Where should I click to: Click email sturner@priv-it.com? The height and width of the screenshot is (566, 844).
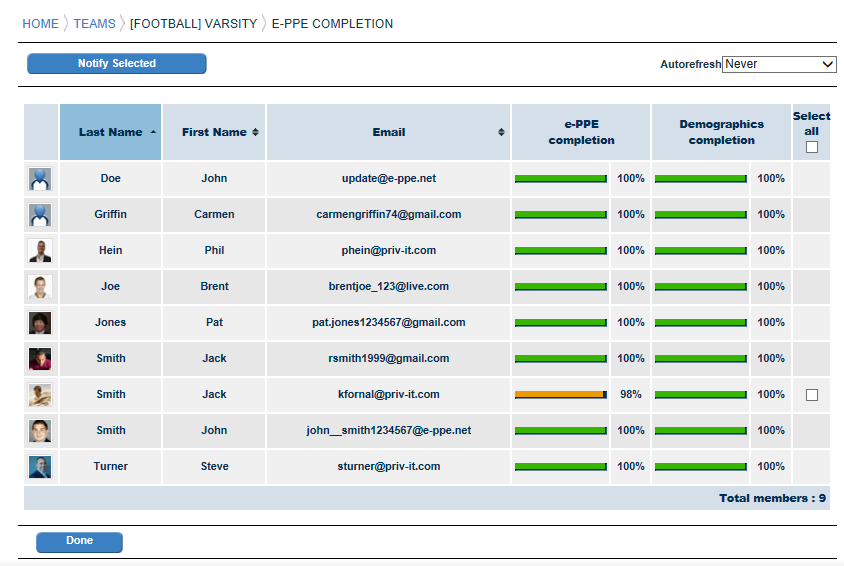click(389, 466)
